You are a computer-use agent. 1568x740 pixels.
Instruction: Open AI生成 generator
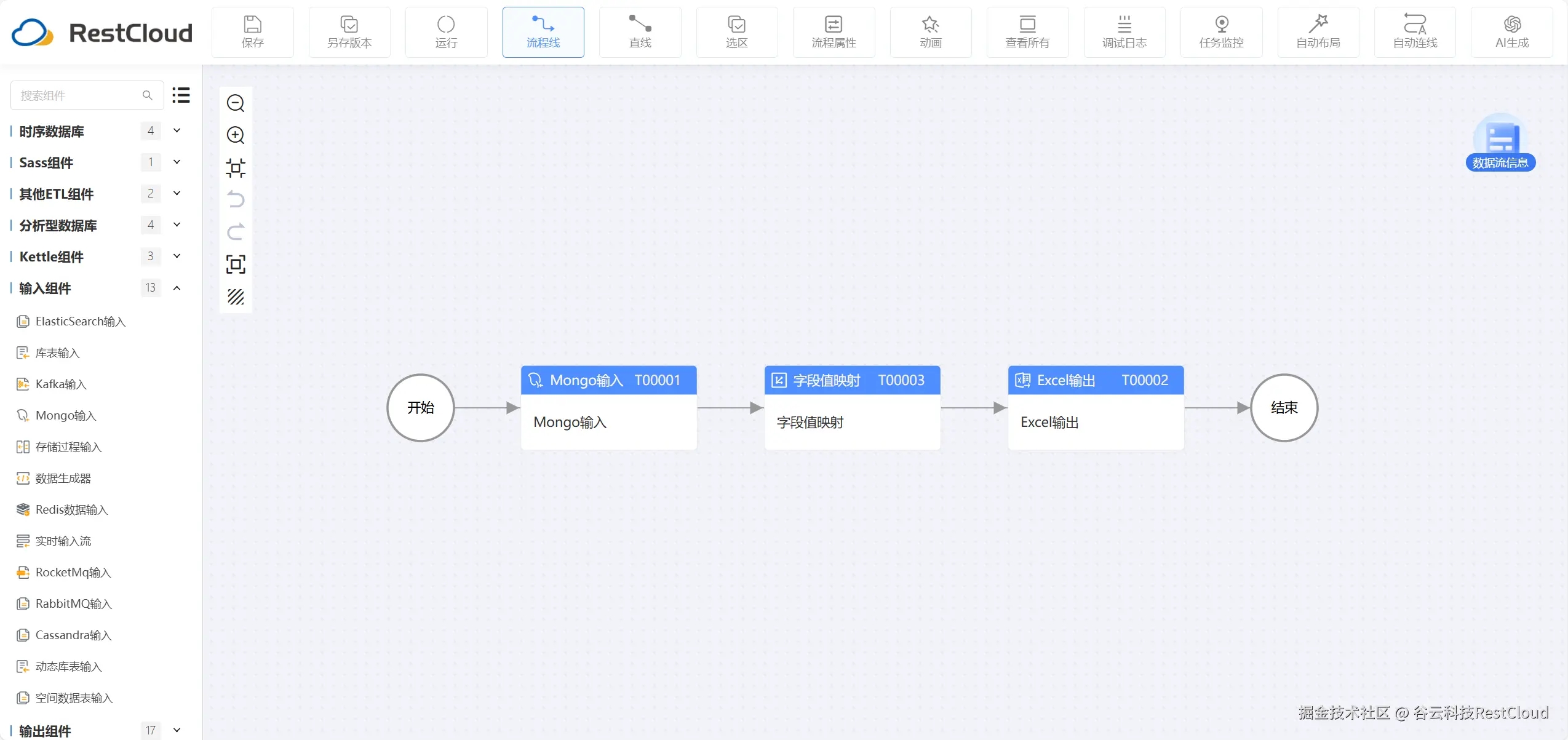click(1512, 33)
